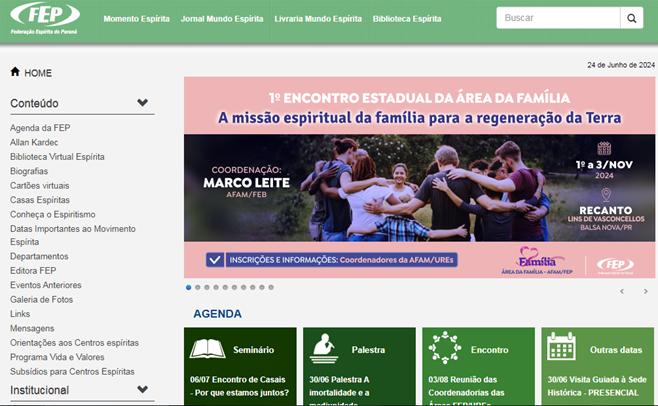Click the HOME house icon

click(15, 72)
